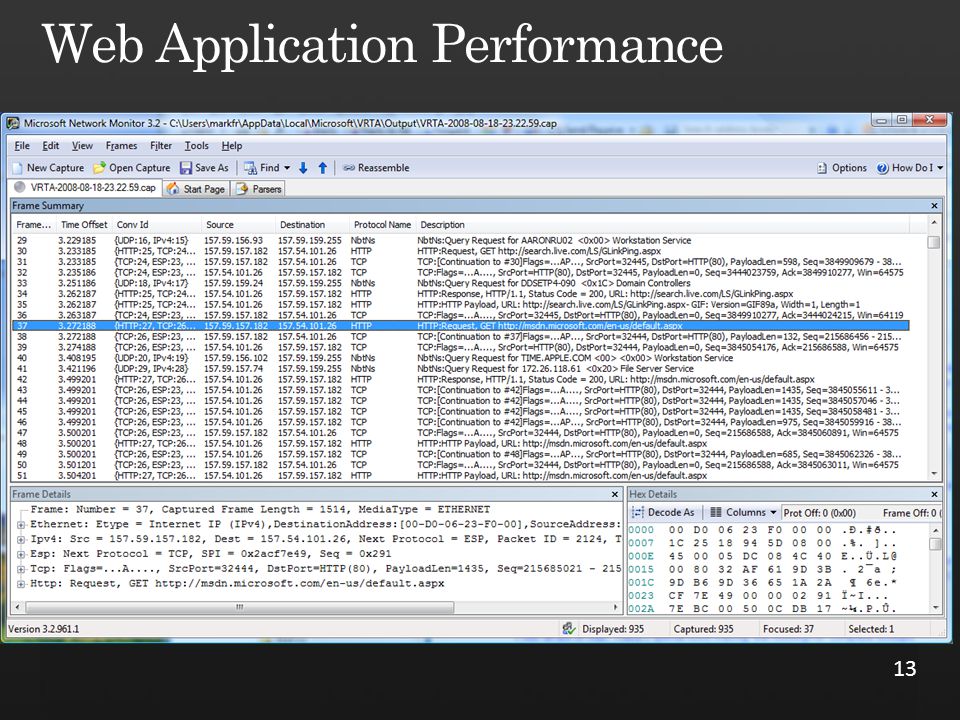
Task: Switch to the Parsers tab
Action: pyautogui.click(x=259, y=189)
